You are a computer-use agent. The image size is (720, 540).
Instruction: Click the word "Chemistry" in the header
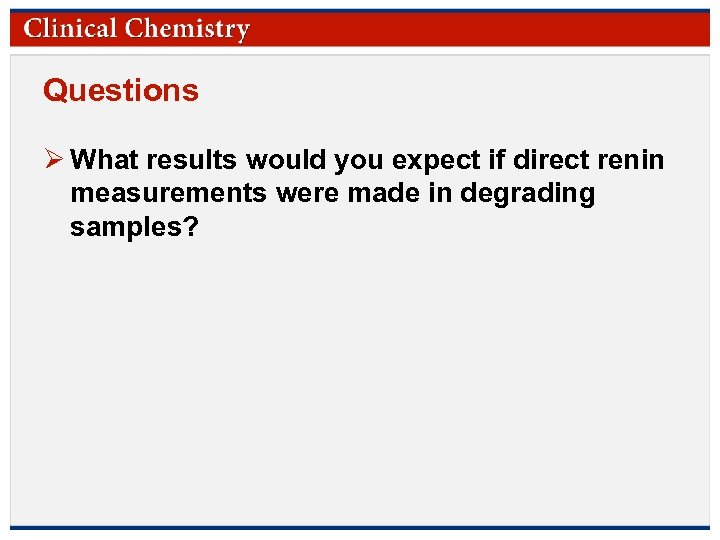tap(188, 28)
